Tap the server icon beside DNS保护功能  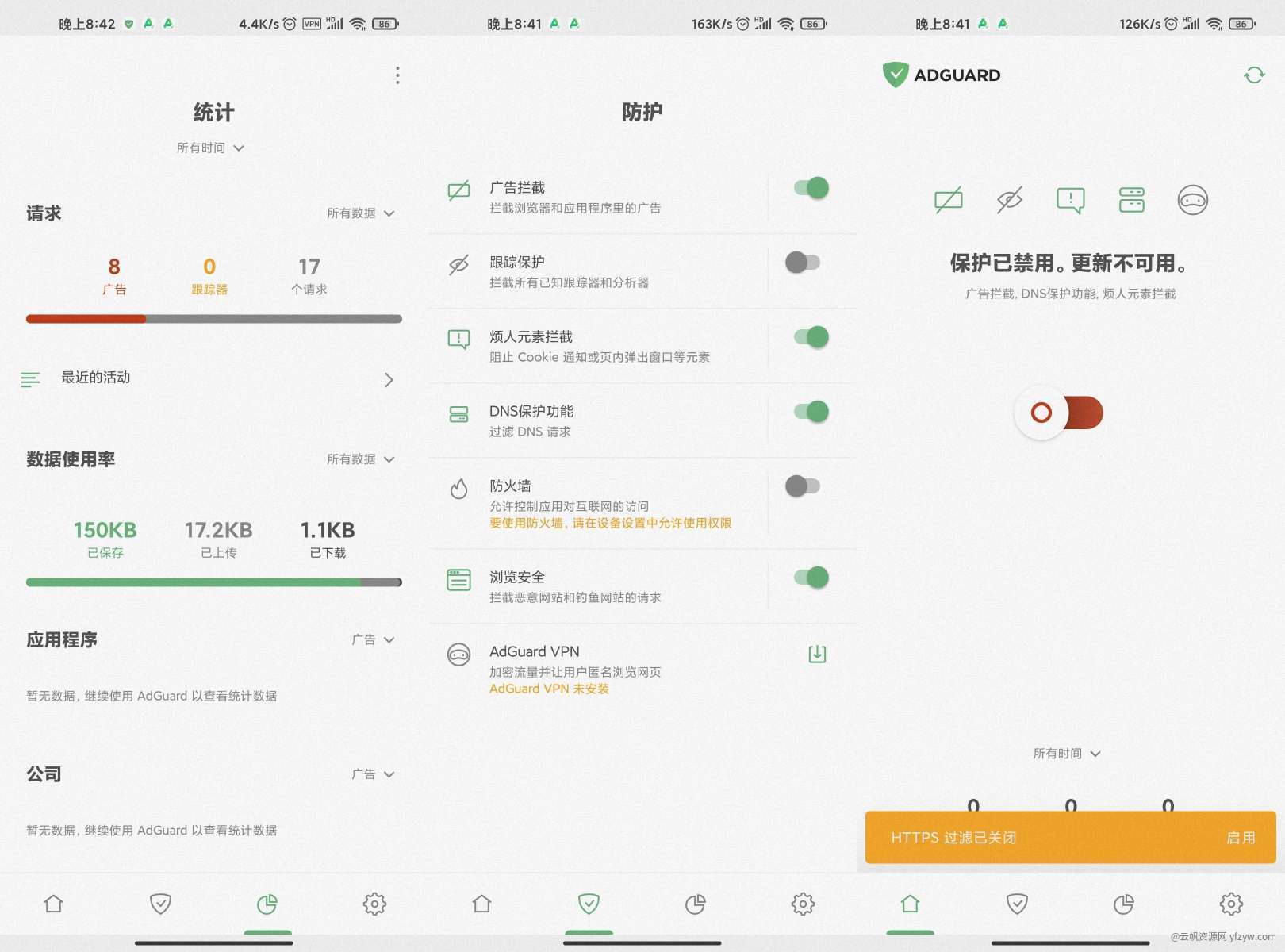click(458, 414)
